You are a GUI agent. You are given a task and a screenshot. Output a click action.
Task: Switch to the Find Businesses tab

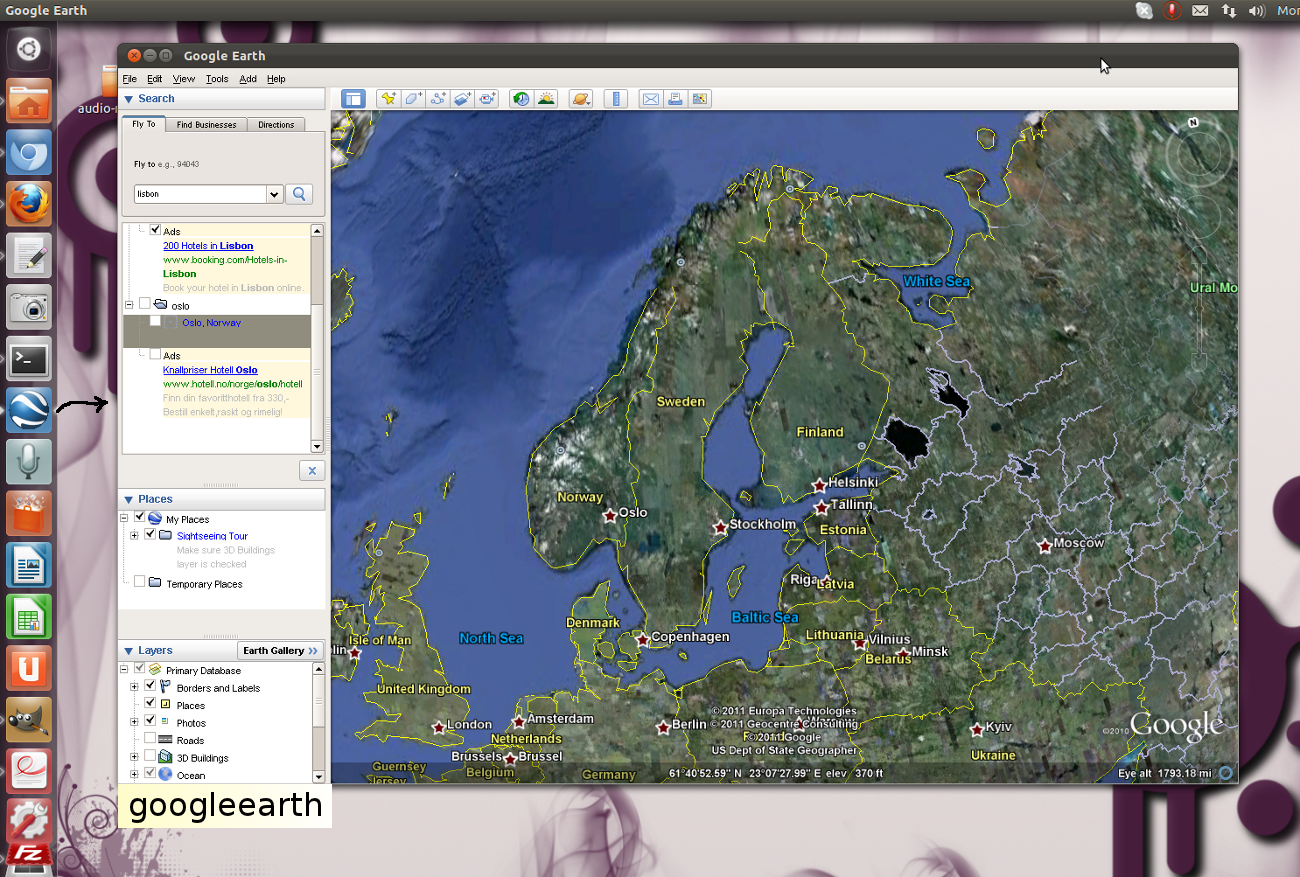207,125
